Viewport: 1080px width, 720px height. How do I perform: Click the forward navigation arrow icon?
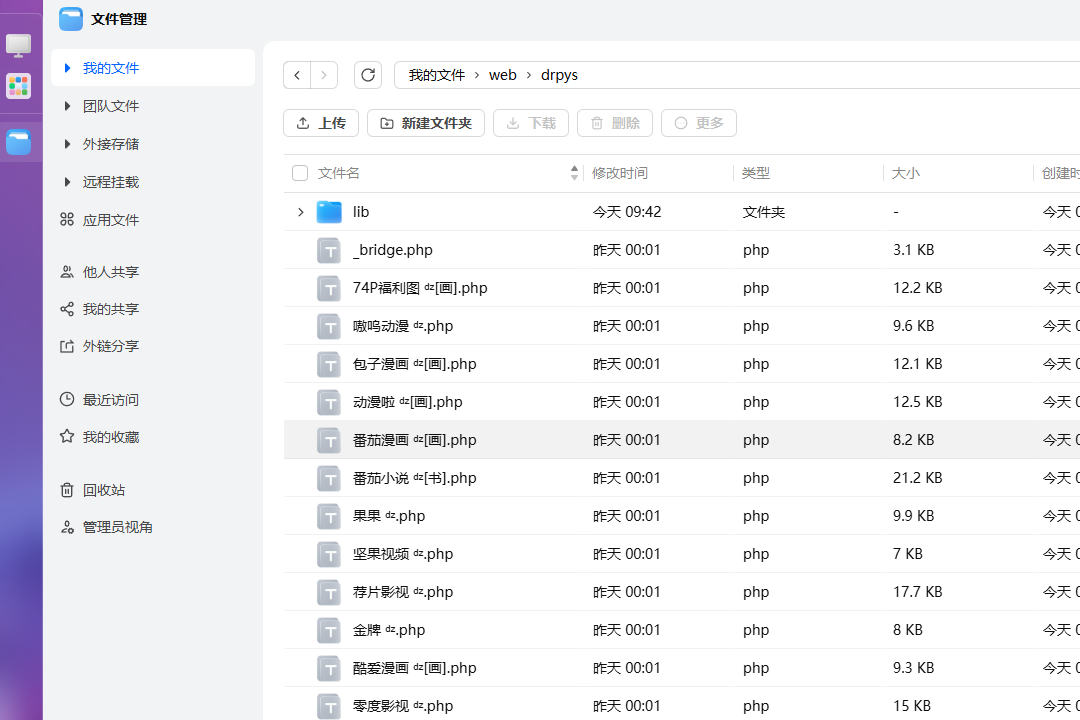tap(324, 75)
